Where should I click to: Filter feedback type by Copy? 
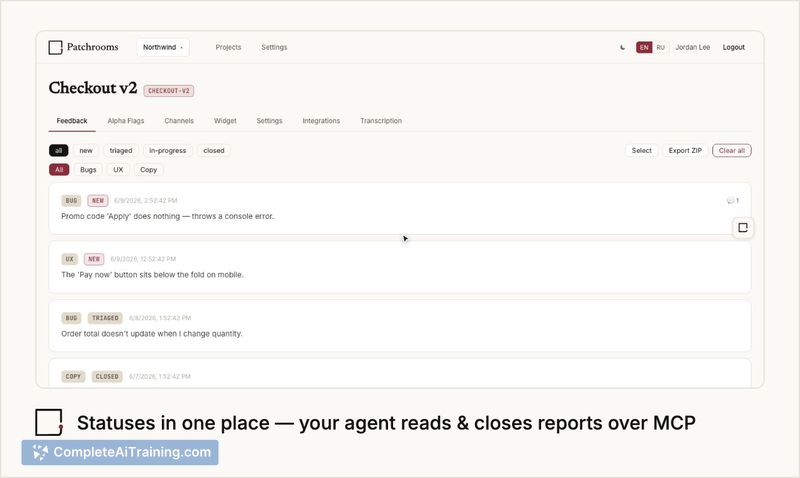click(148, 170)
